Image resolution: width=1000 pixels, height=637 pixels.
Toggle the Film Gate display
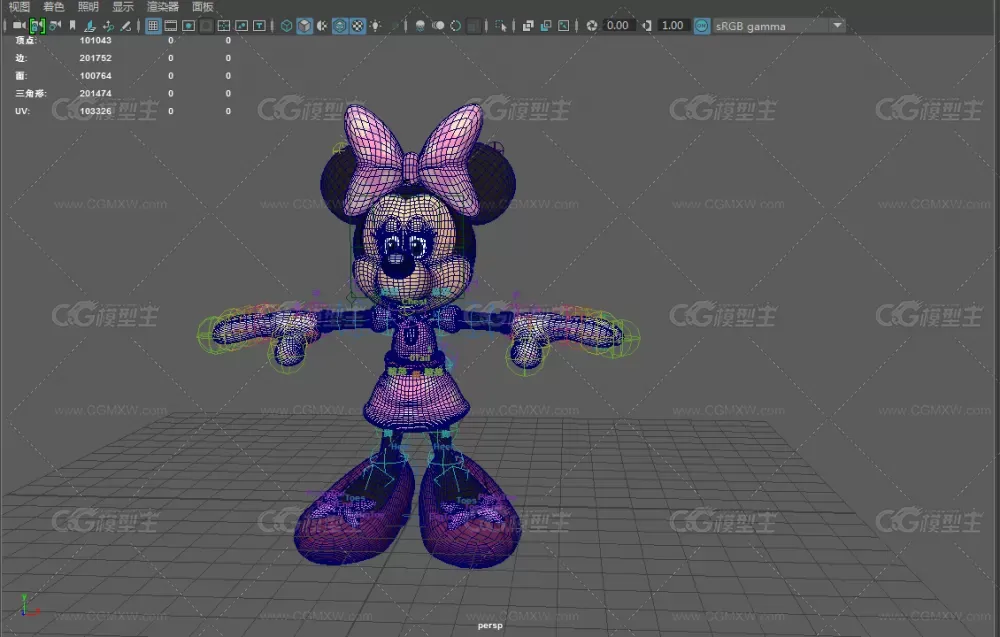[171, 26]
